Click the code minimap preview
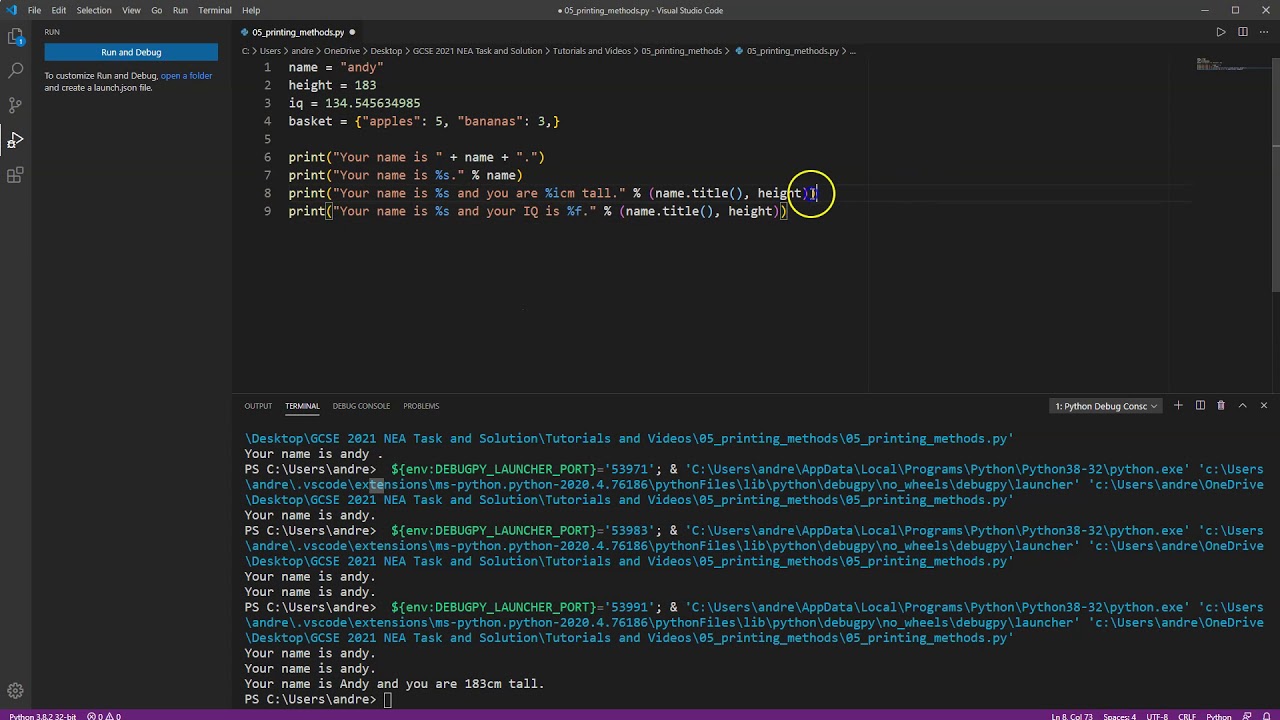Screen dimensions: 1280x720 [1221, 65]
